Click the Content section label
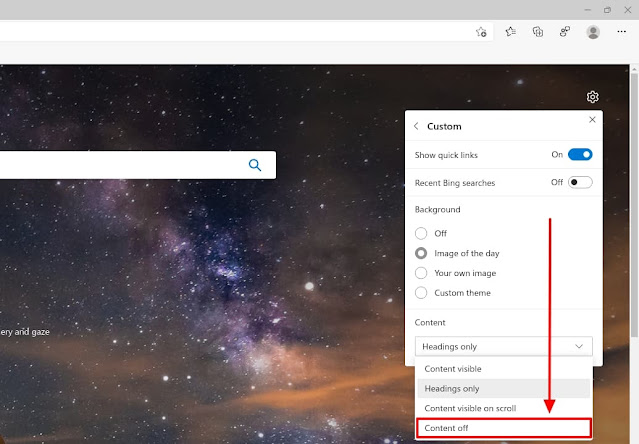The width and height of the screenshot is (639, 444). pos(430,322)
